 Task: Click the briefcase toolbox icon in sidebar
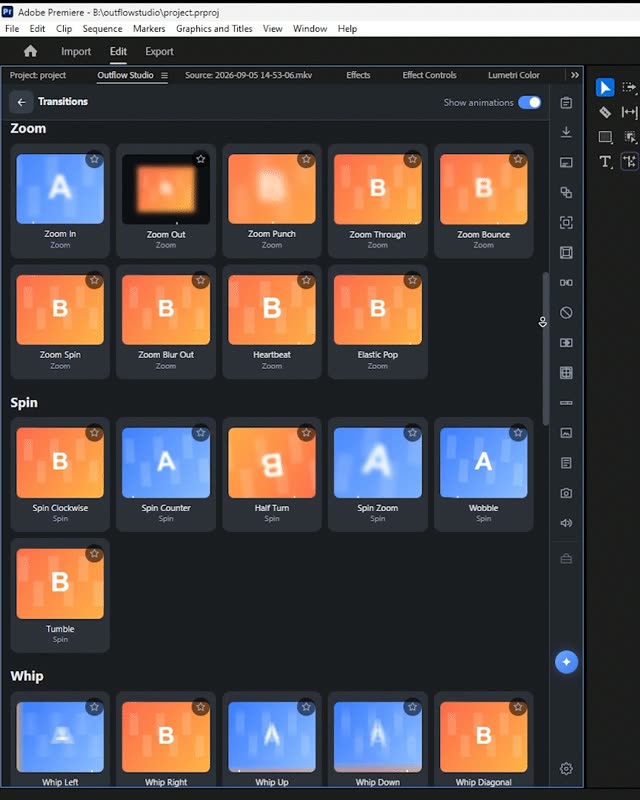click(x=566, y=559)
